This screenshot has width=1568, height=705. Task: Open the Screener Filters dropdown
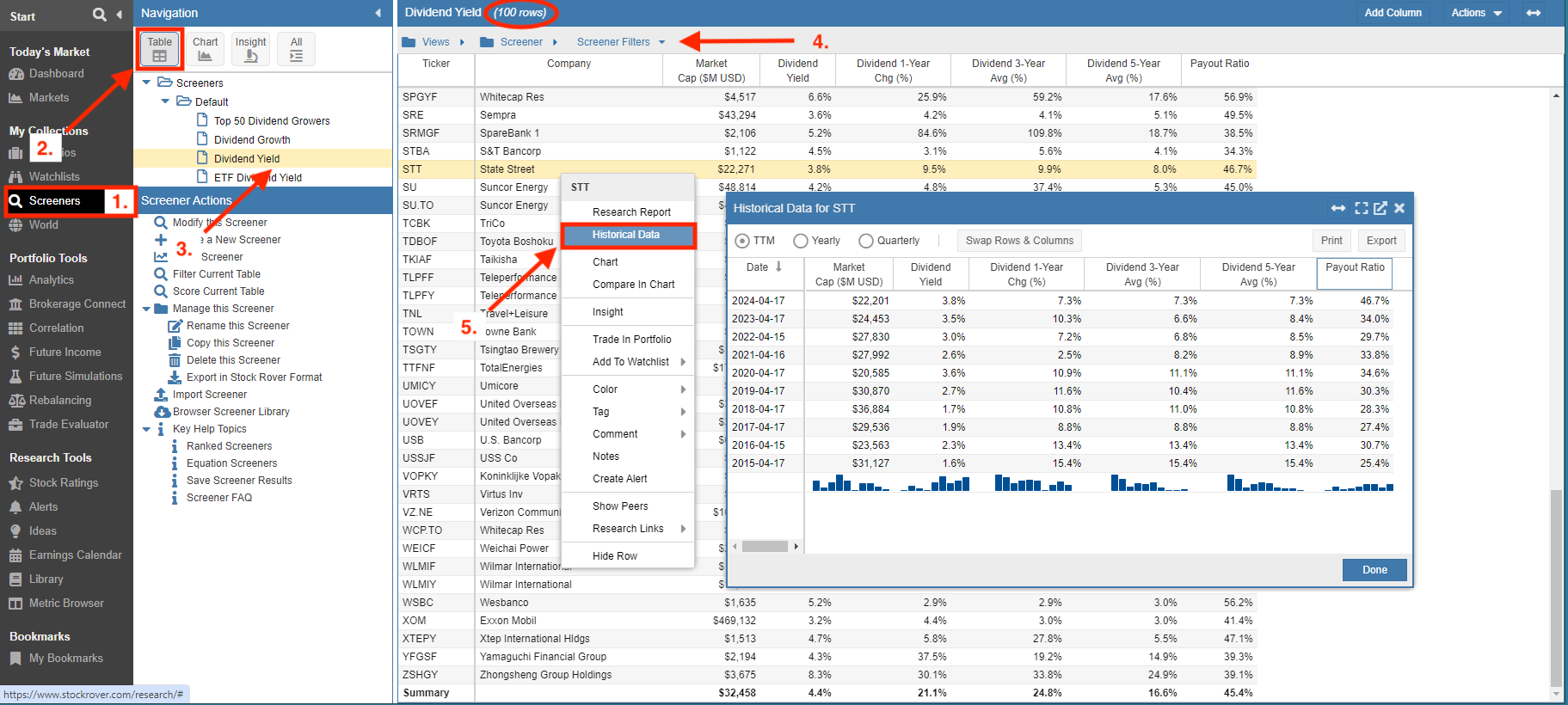[621, 42]
